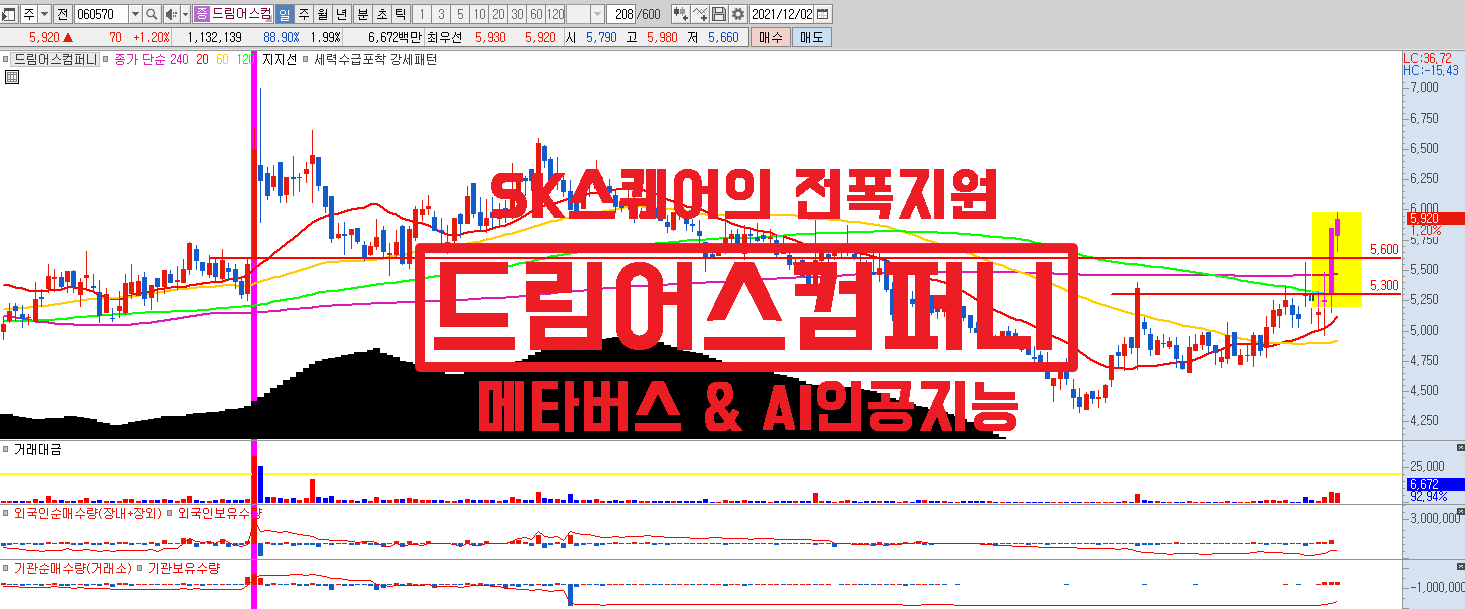
Task: Choose the 1 interval button
Action: [x=422, y=14]
